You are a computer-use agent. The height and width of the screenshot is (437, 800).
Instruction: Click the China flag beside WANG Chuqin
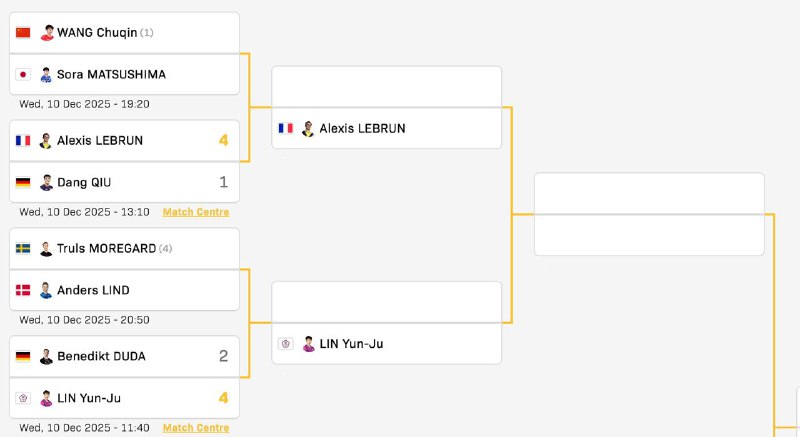pyautogui.click(x=23, y=33)
